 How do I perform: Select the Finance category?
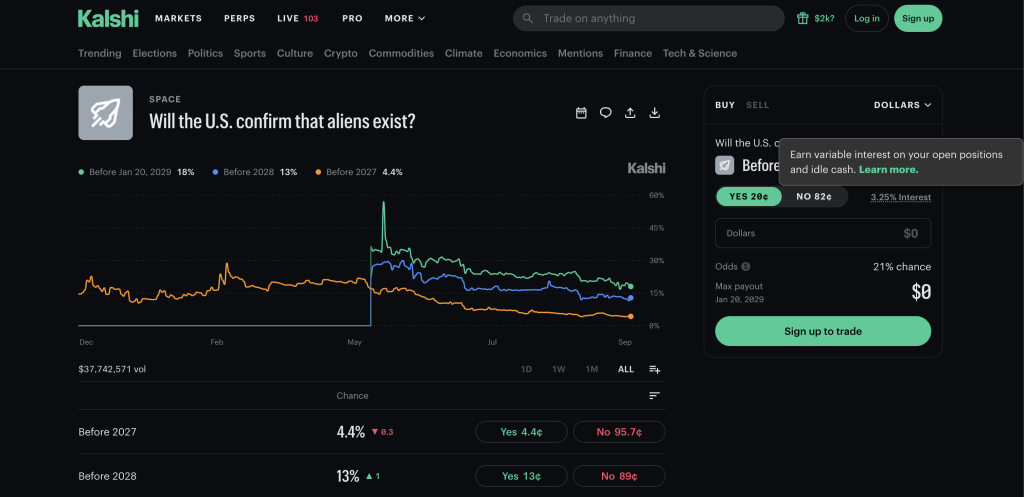pos(633,54)
